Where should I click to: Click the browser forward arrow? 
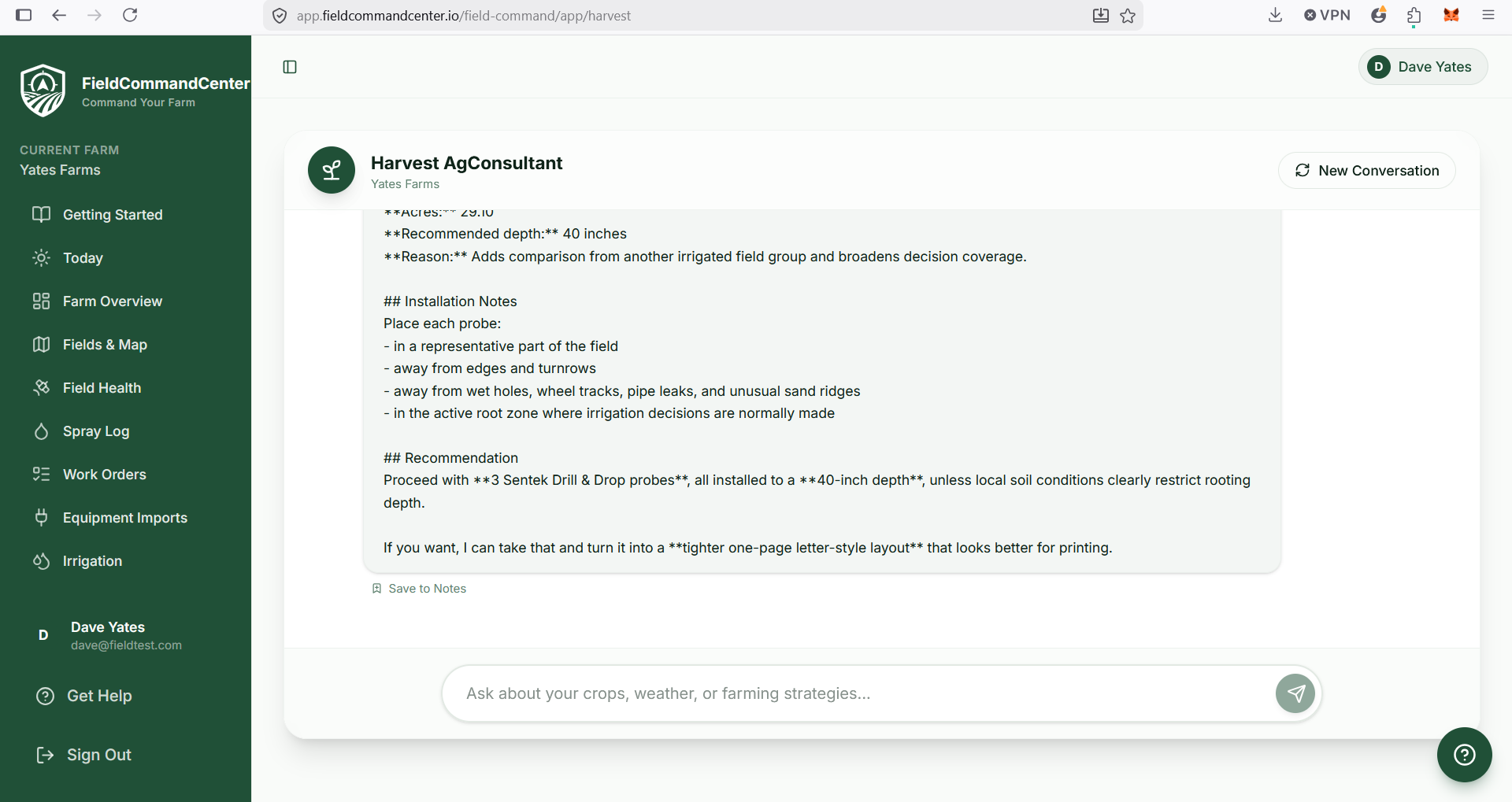[94, 15]
